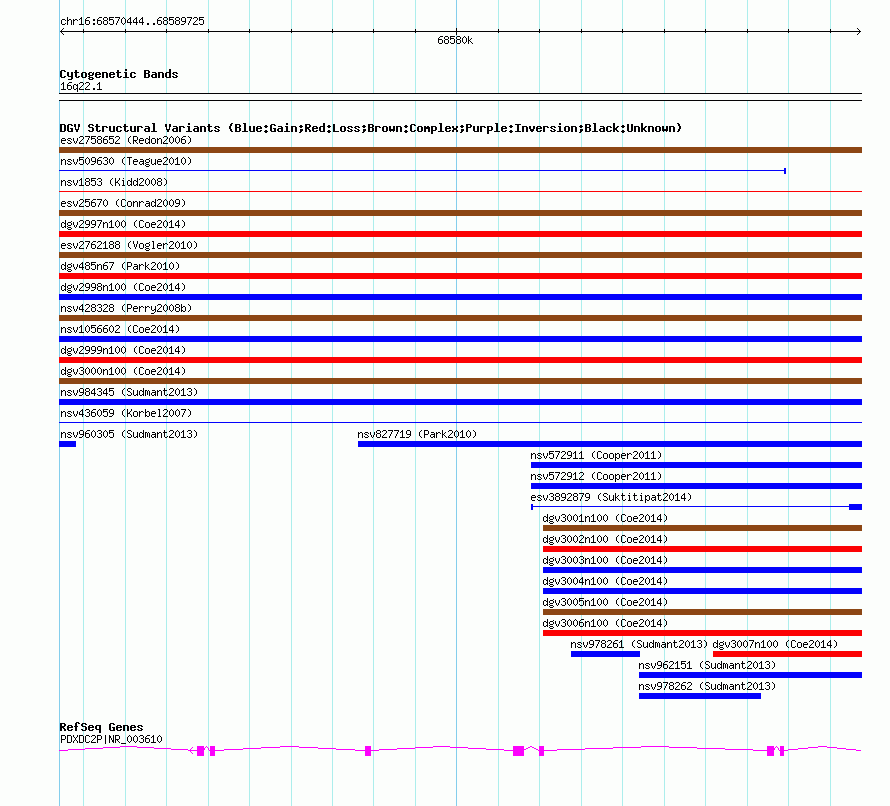Screen dimensions: 890x806
Task: Click dgv3003n100 (Coe2014) label
Action: coord(606,560)
